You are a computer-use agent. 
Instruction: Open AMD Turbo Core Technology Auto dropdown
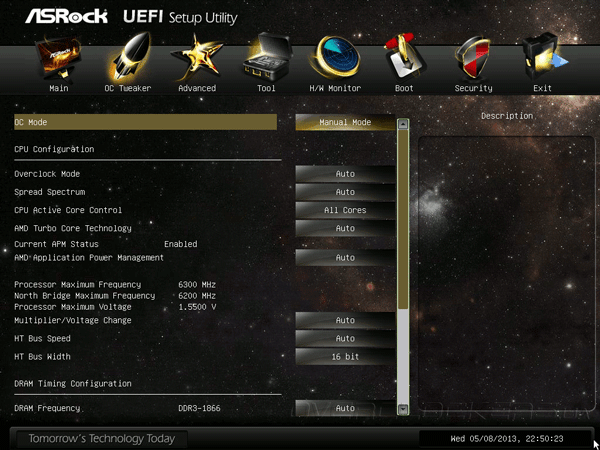345,228
